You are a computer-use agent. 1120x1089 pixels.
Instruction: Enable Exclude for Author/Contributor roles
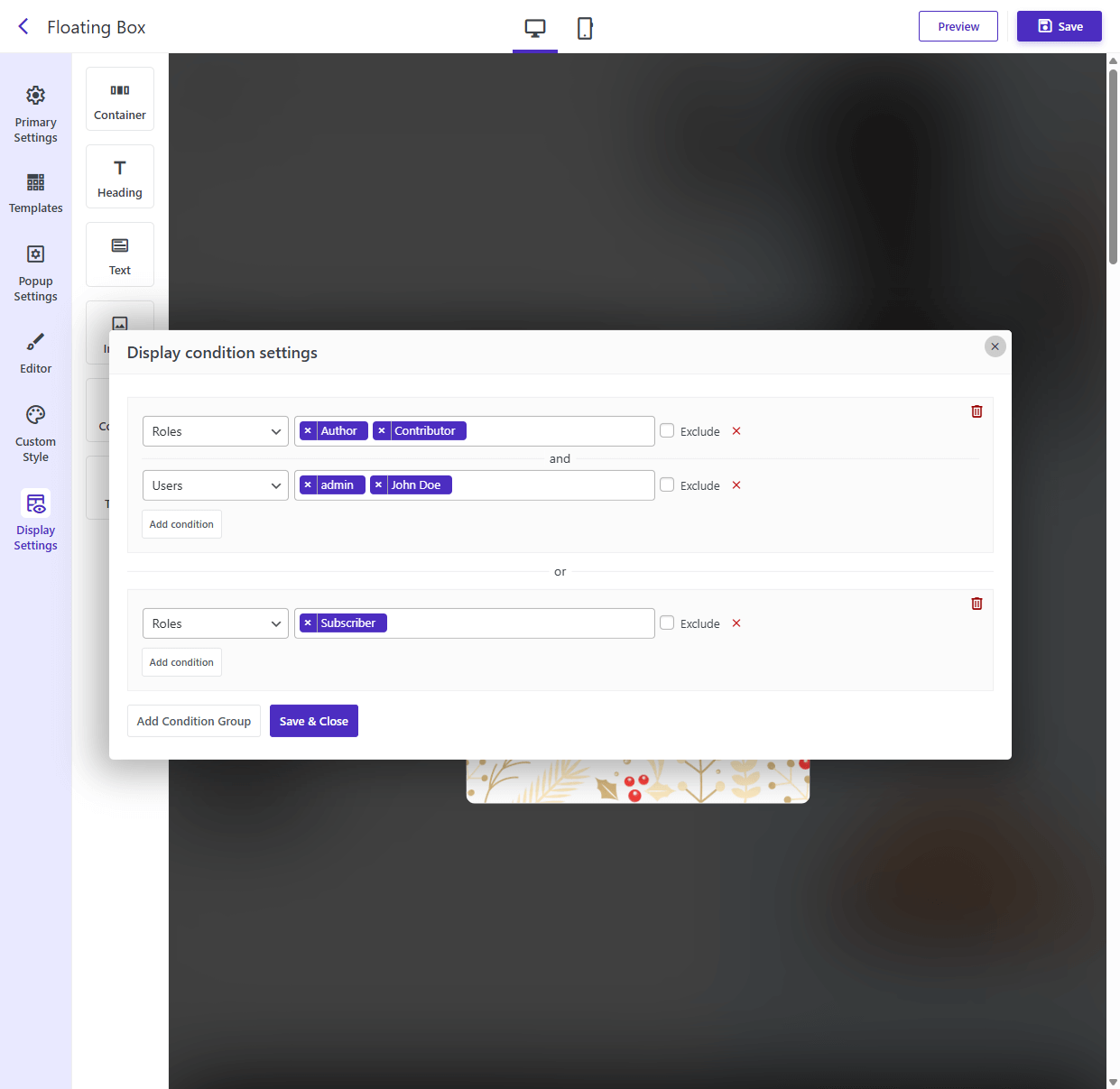coord(667,431)
